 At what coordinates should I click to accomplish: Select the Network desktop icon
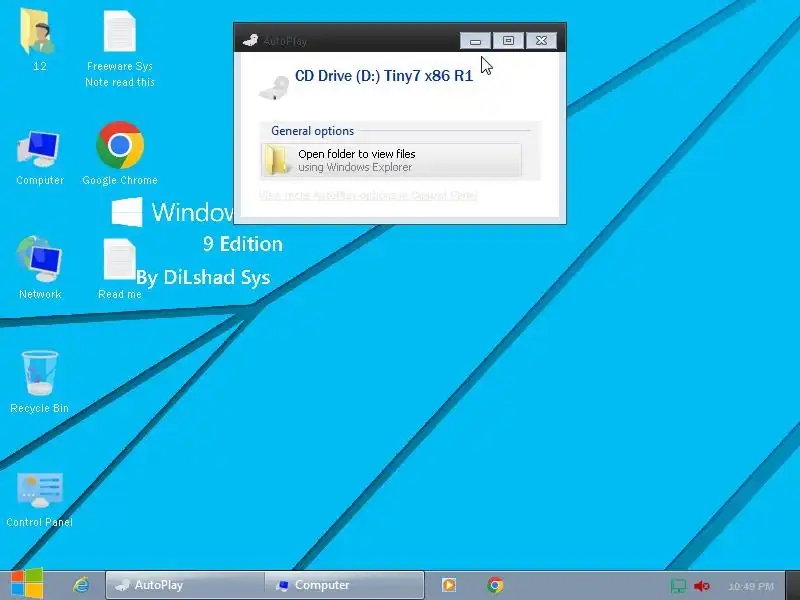(39, 259)
